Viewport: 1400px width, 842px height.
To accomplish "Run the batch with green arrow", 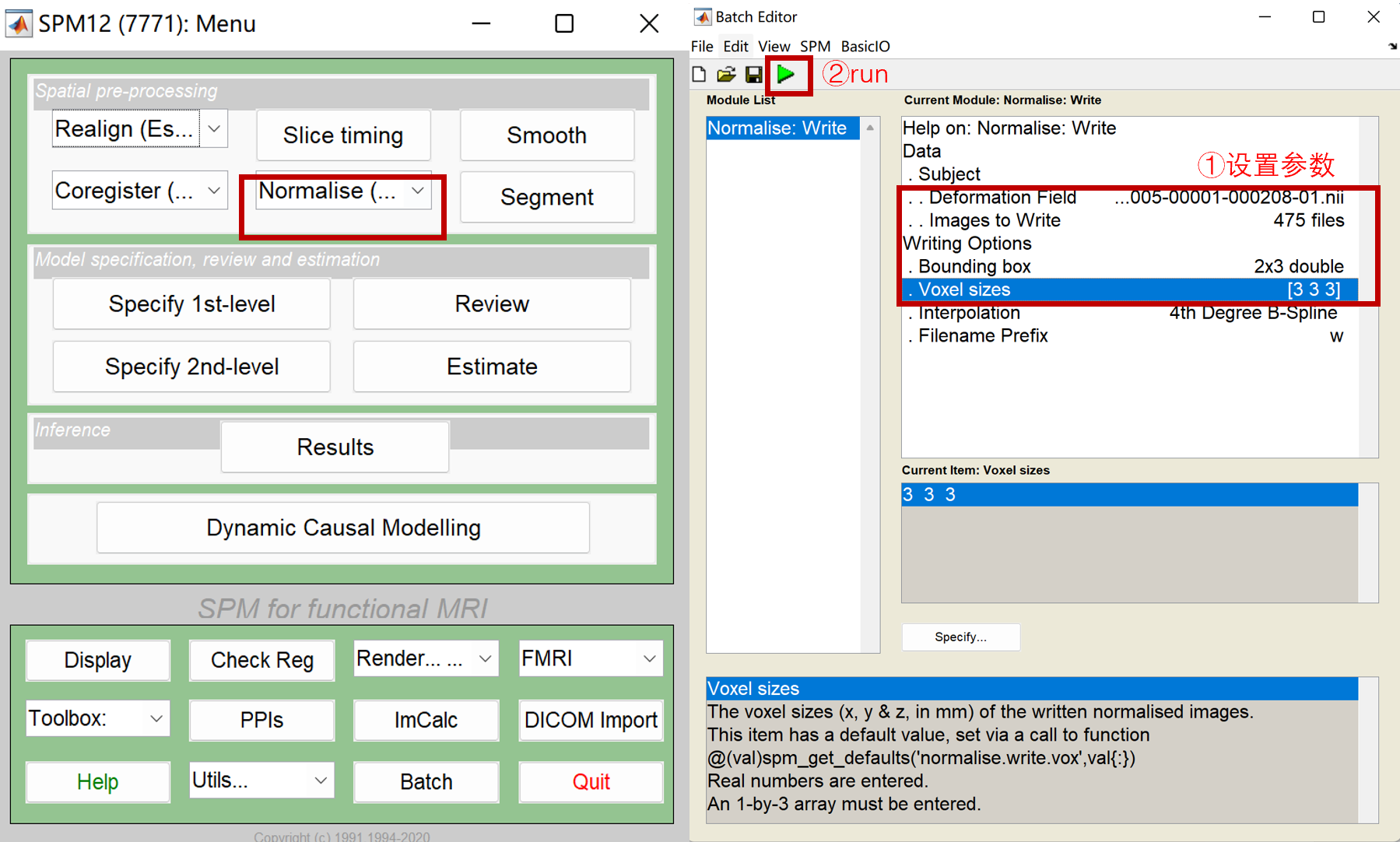I will pos(786,75).
